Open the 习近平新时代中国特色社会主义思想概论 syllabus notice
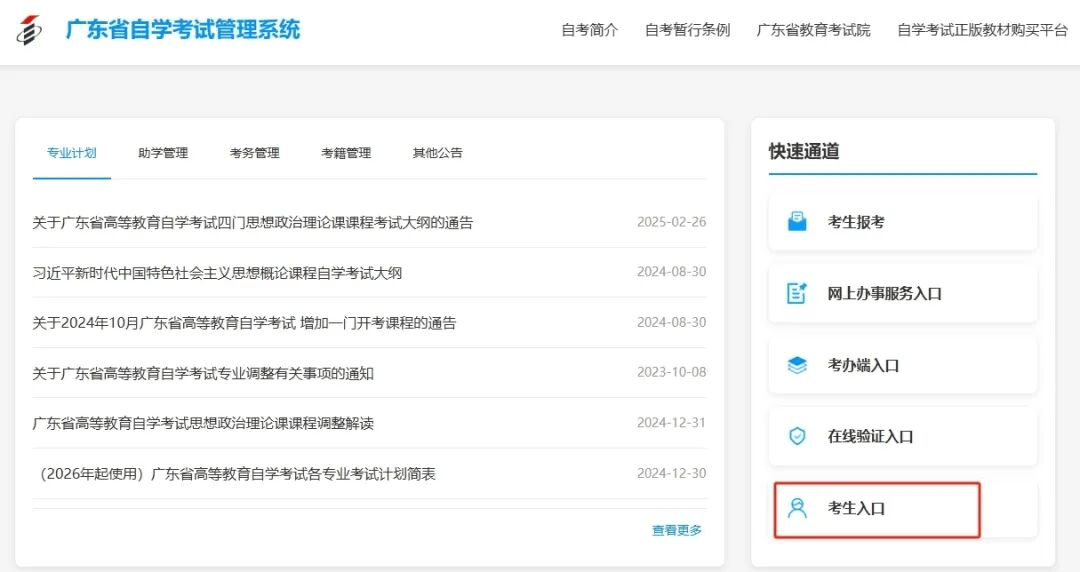1080x572 pixels. 217,273
